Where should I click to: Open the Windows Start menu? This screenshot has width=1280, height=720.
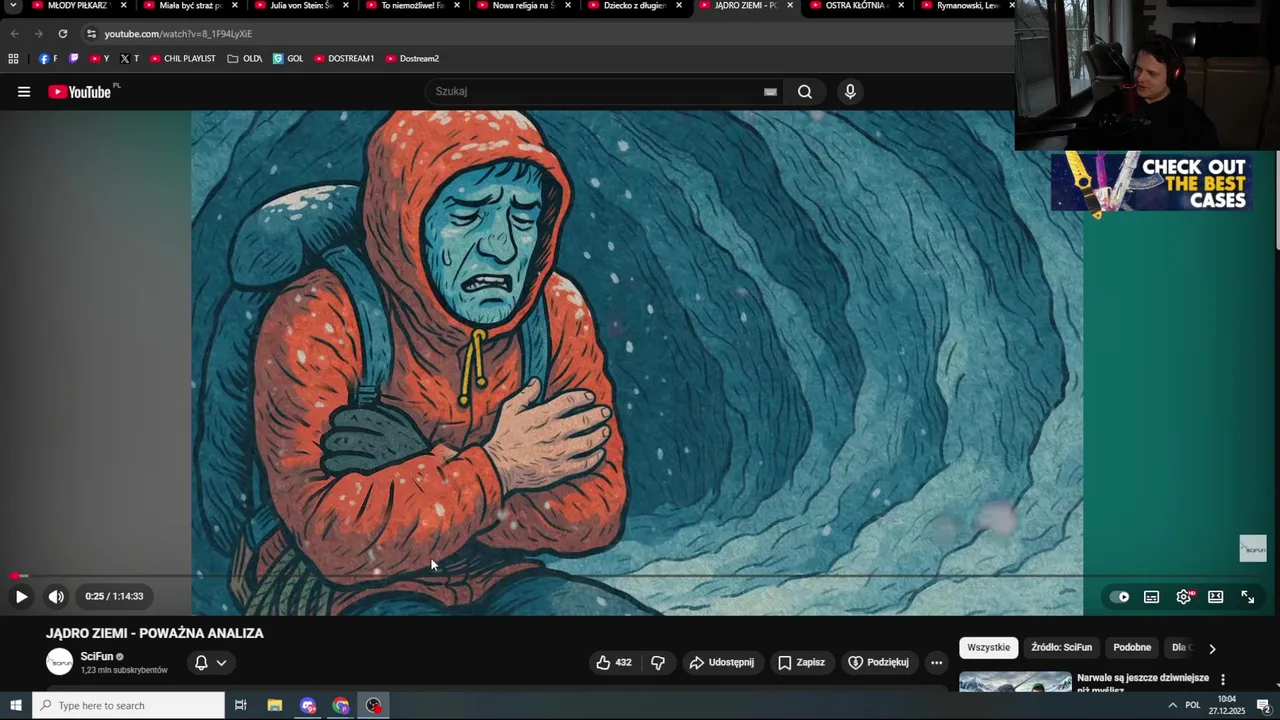point(16,706)
